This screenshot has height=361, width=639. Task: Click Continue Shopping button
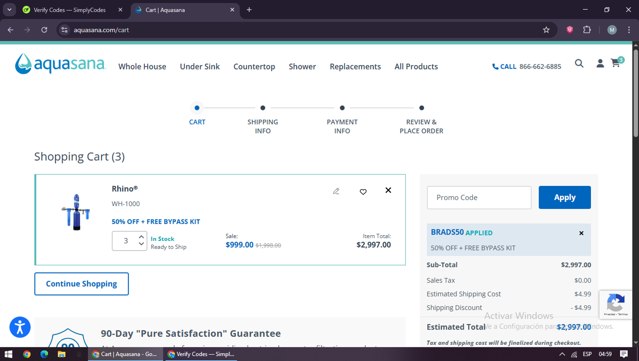pyautogui.click(x=82, y=284)
